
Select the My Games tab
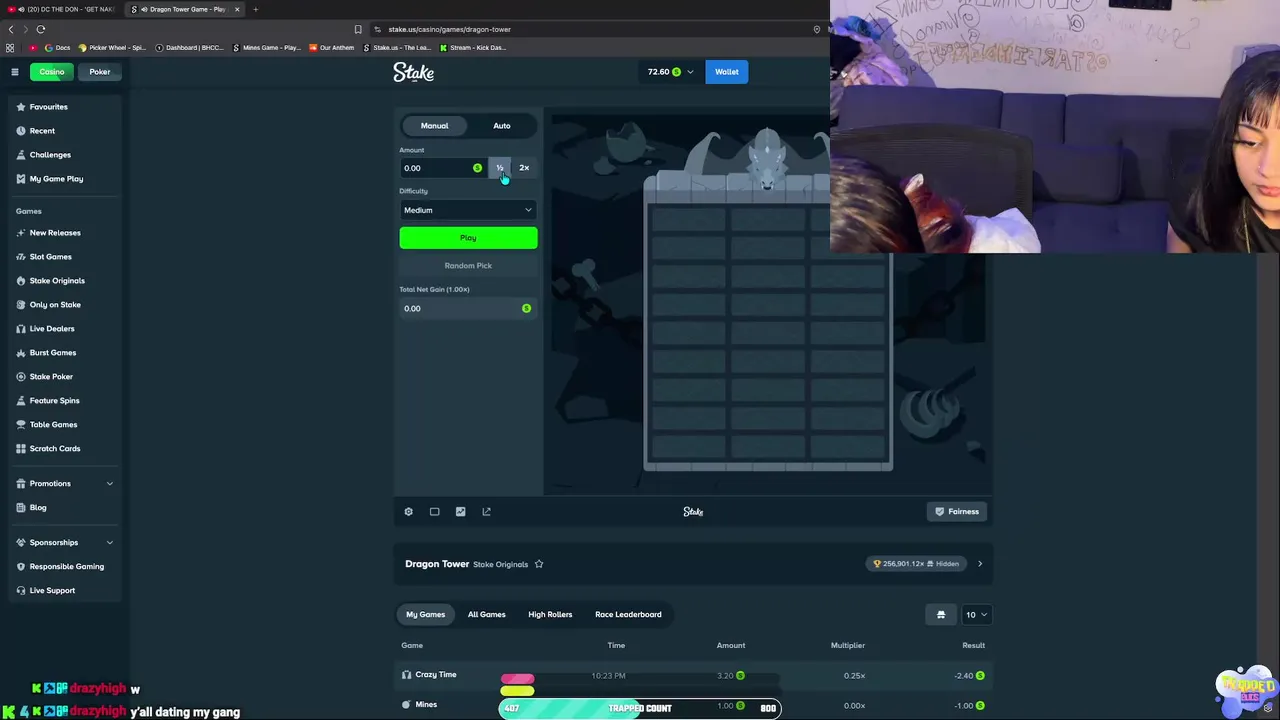tap(425, 615)
